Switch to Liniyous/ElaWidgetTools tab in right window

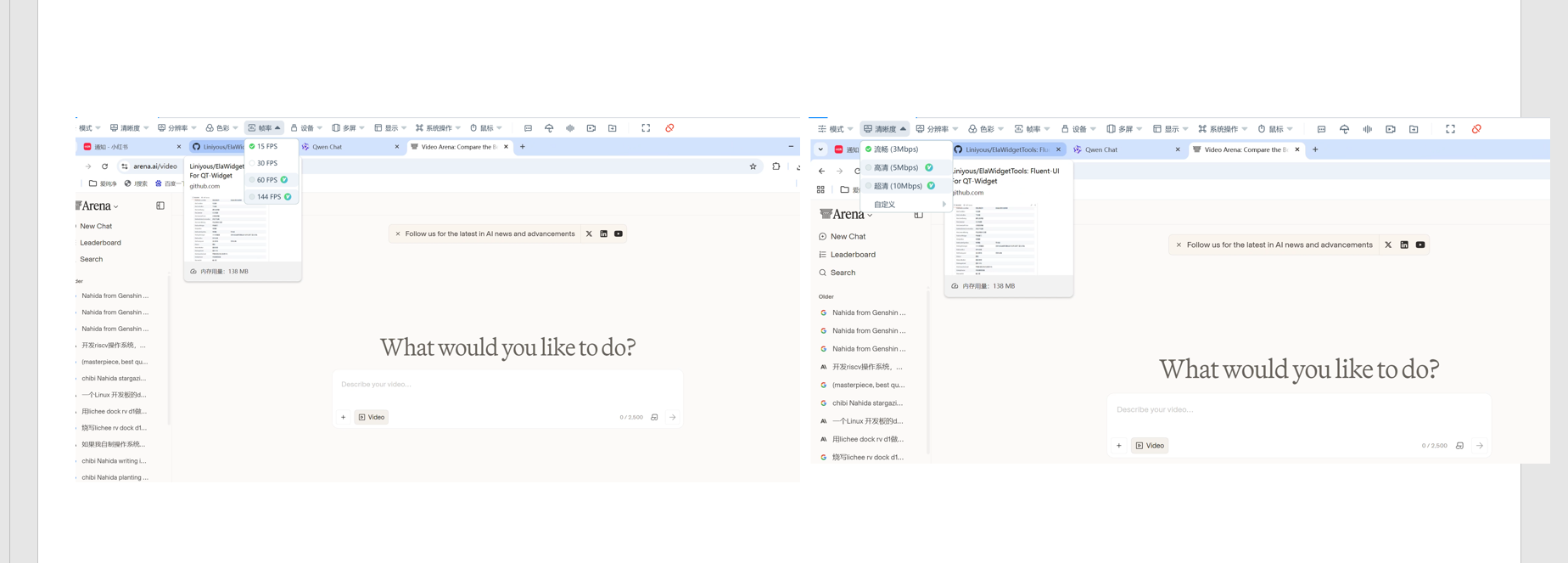coord(1006,149)
